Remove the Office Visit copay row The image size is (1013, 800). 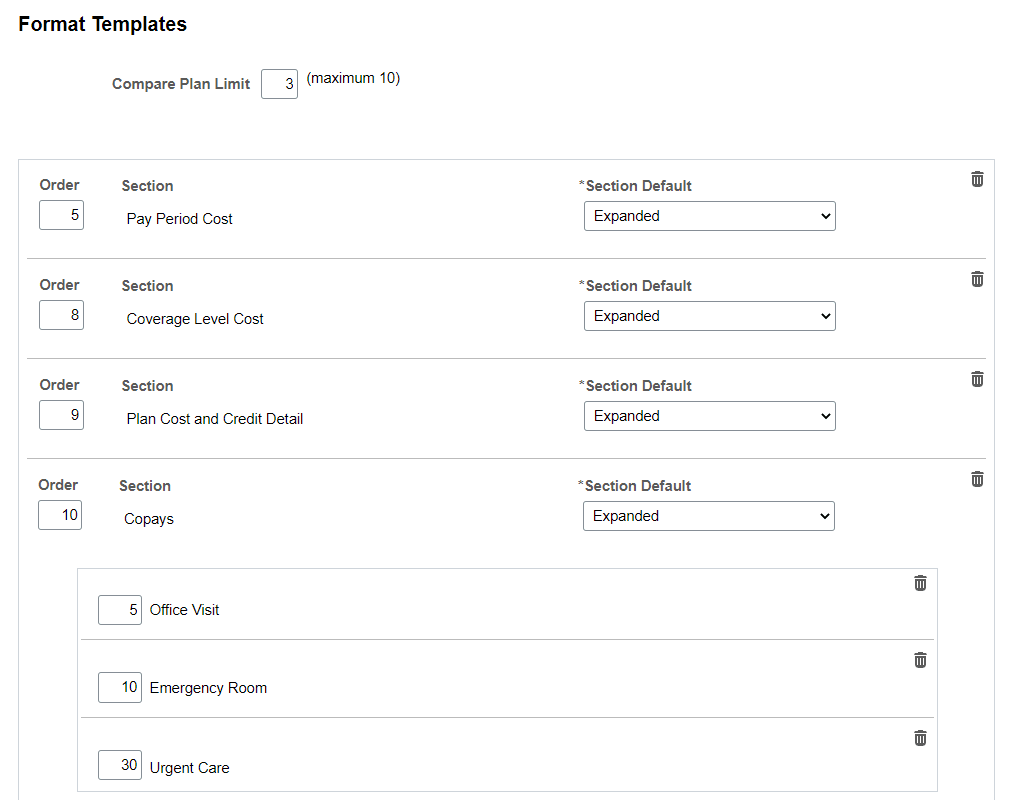tap(920, 583)
